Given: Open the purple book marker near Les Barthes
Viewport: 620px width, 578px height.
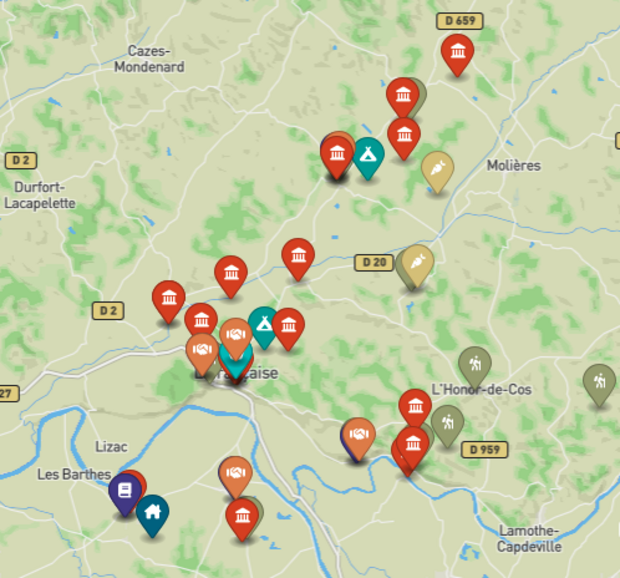Looking at the screenshot, I should [x=125, y=493].
